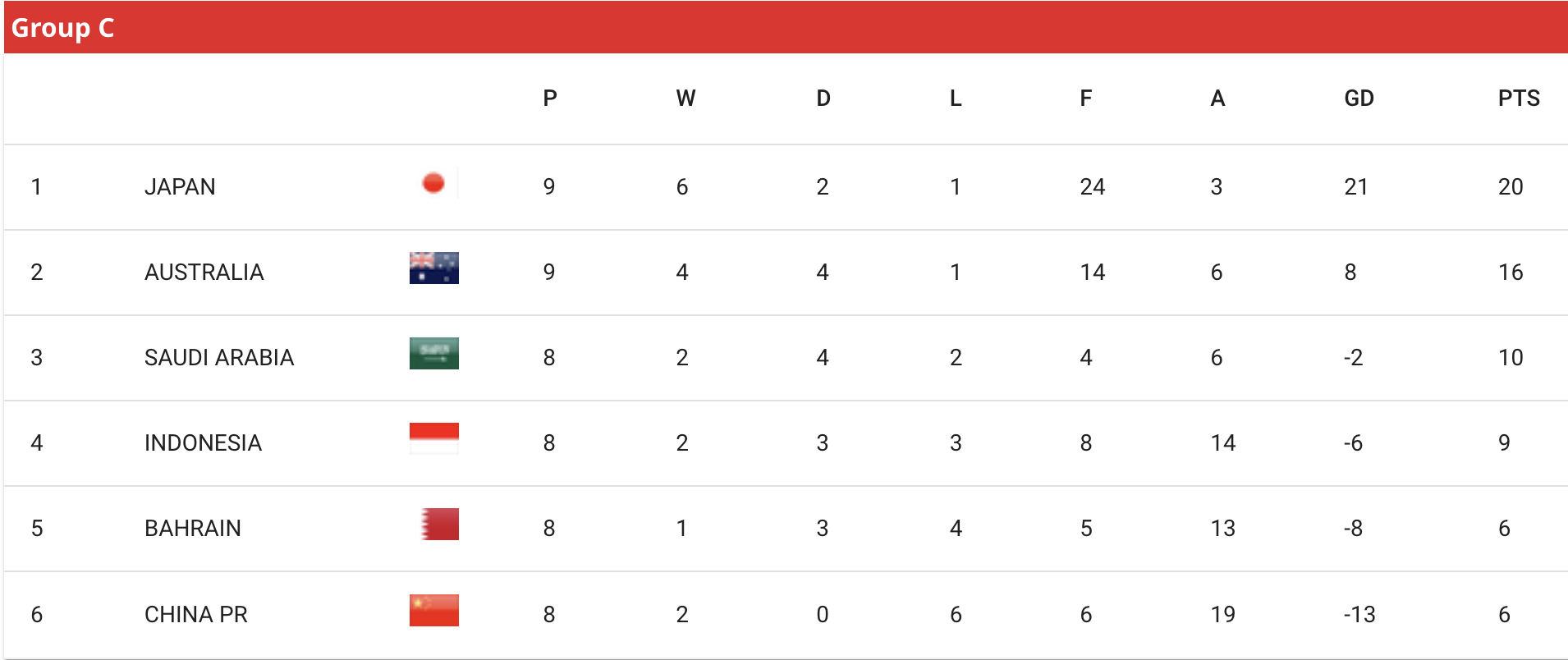Open the AUSTRALIA team link
Screen dimensions: 1568x660
pyautogui.click(x=204, y=273)
